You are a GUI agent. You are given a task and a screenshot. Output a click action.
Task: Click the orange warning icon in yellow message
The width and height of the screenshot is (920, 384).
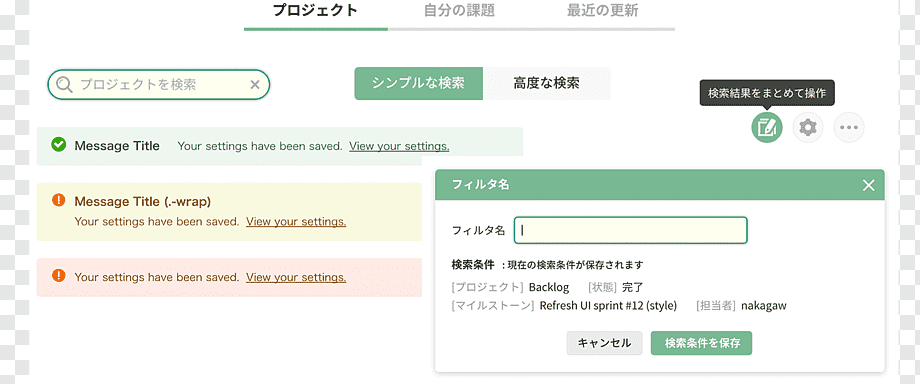point(58,200)
